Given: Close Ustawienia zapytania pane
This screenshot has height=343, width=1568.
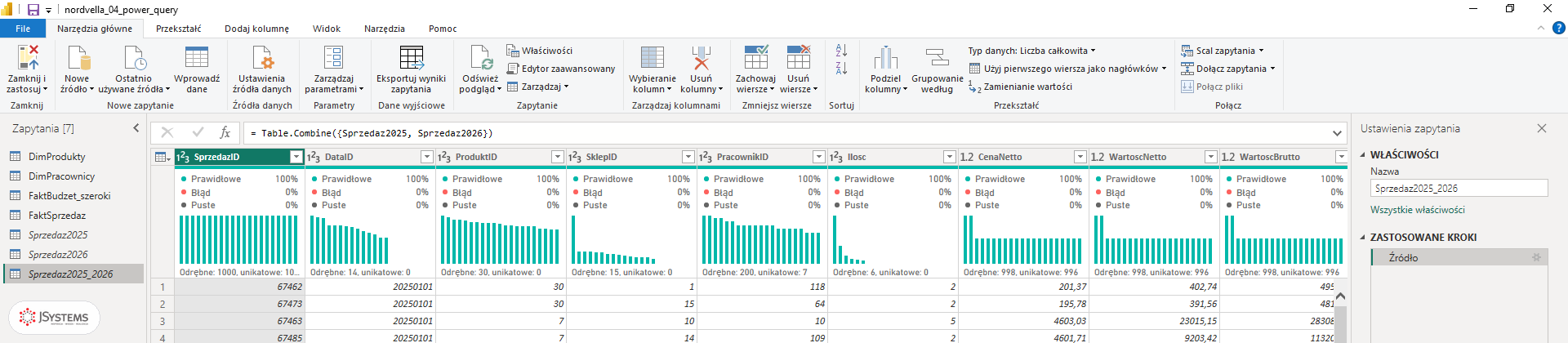Looking at the screenshot, I should 1542,128.
